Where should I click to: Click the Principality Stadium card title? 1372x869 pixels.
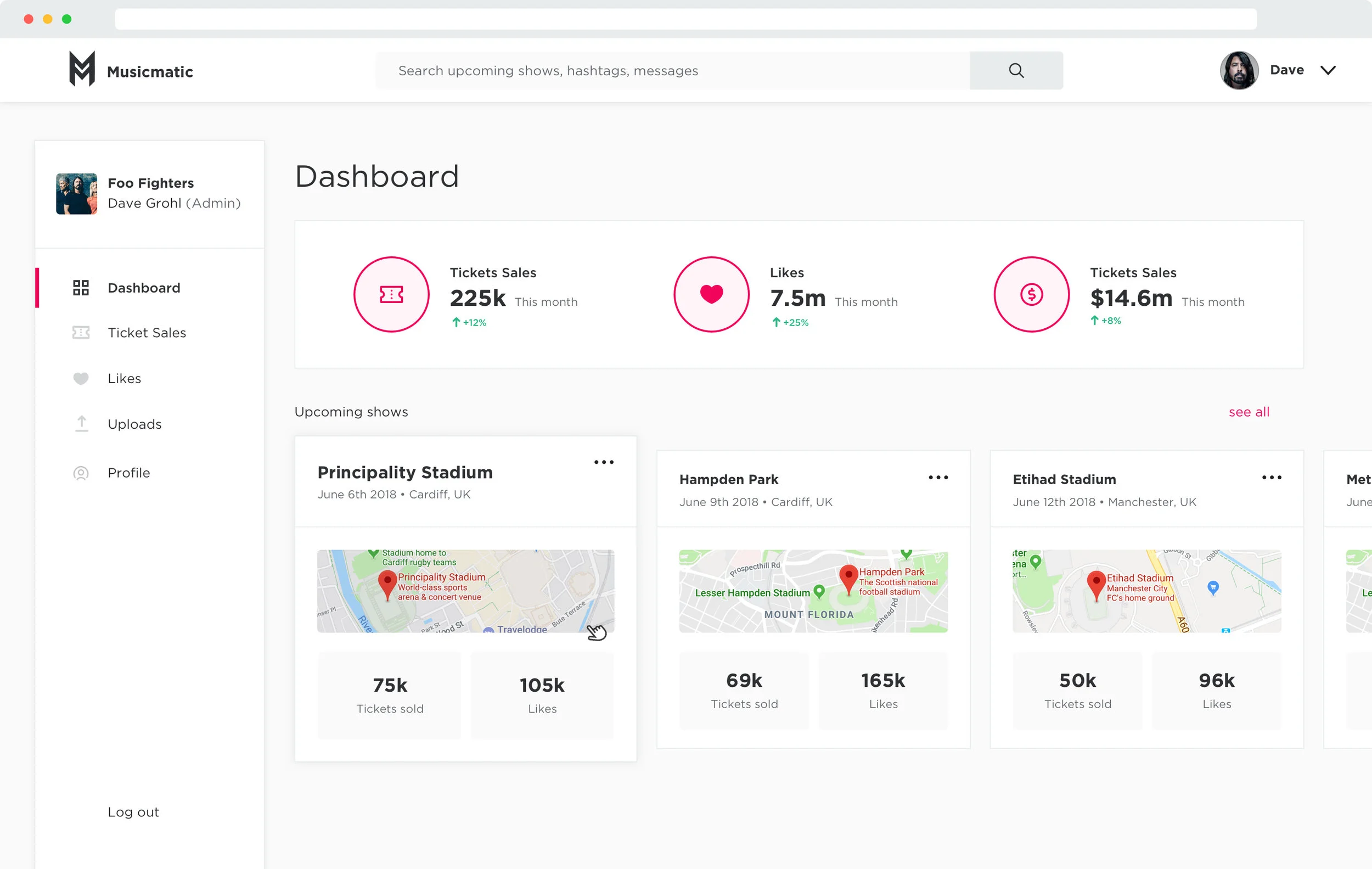[x=405, y=473]
